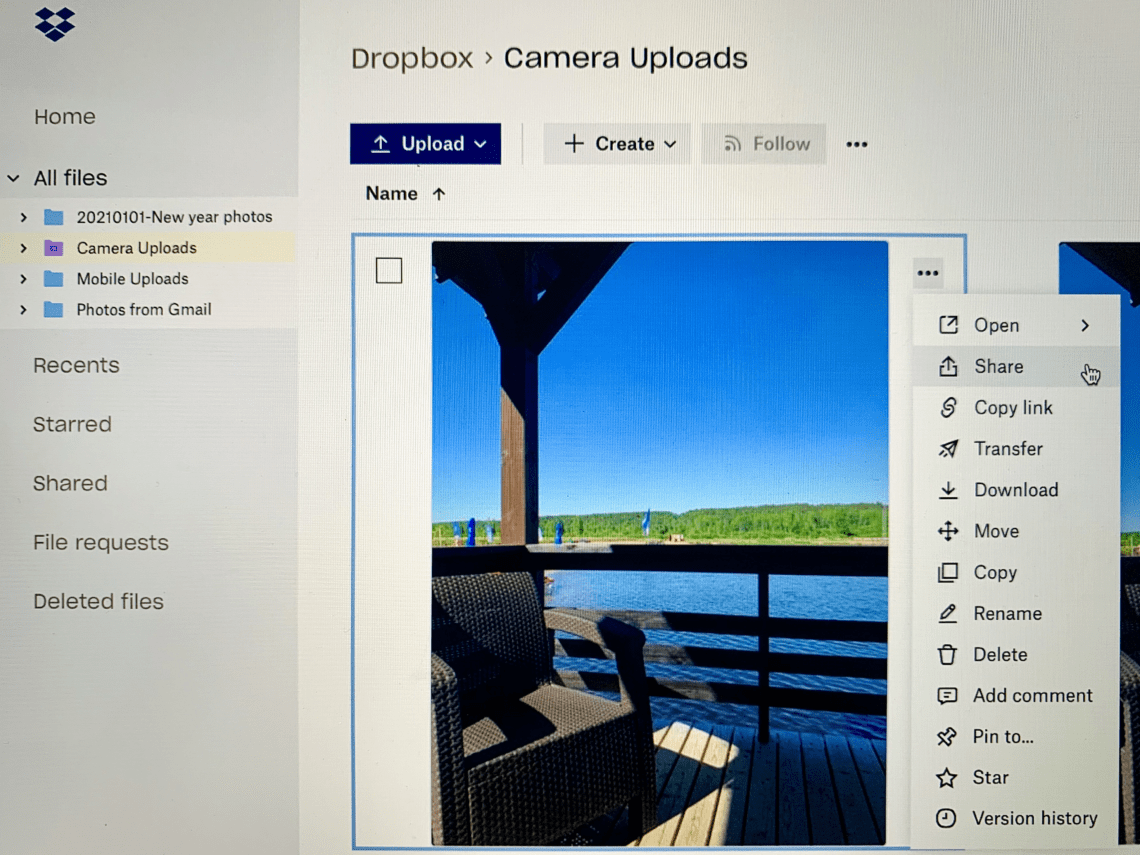Click the Transfer paper plane icon

coord(948,449)
